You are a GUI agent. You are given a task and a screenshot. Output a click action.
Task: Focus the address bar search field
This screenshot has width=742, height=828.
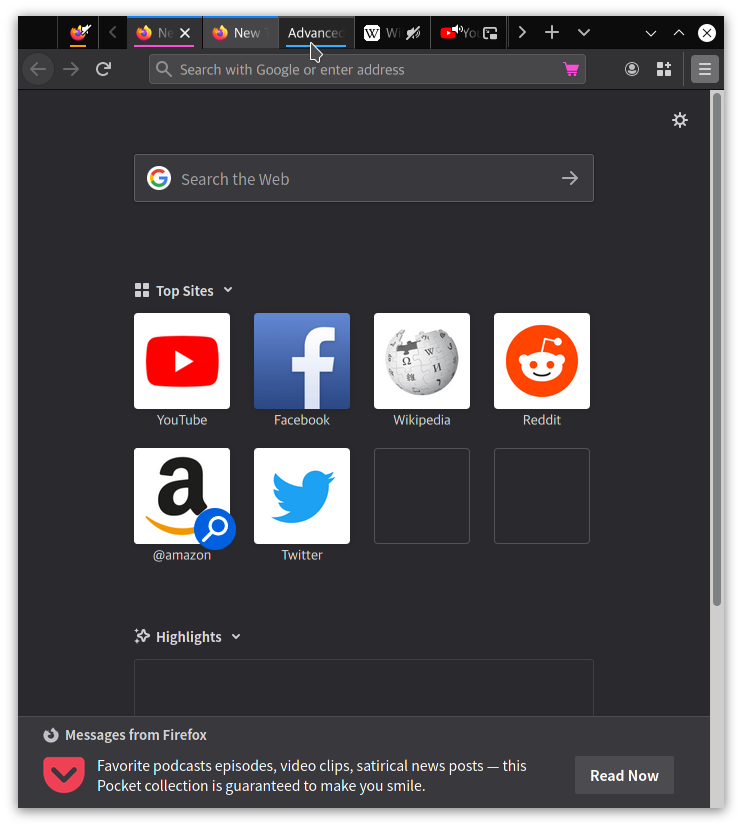[x=367, y=69]
